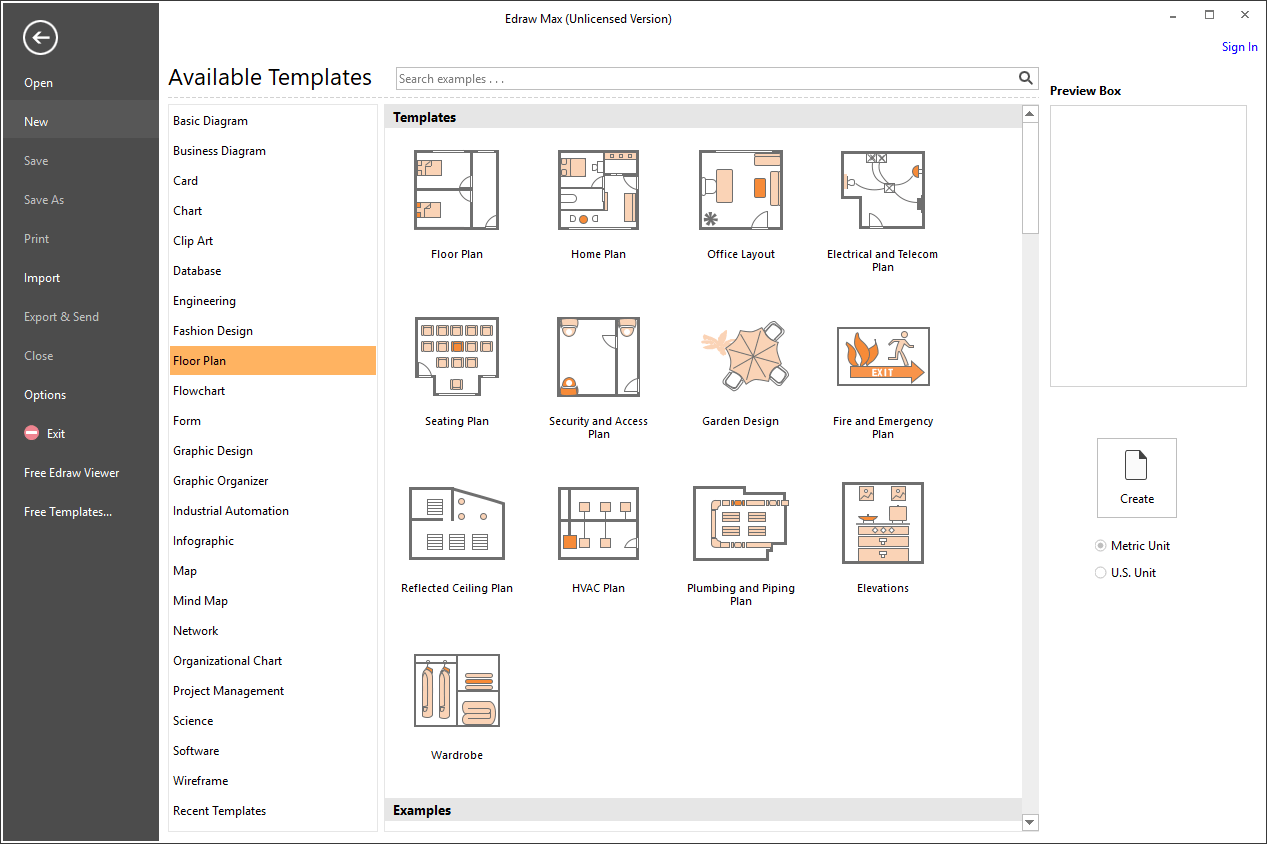Pick the Wardrobe template icon
1267x844 pixels.
[x=457, y=690]
